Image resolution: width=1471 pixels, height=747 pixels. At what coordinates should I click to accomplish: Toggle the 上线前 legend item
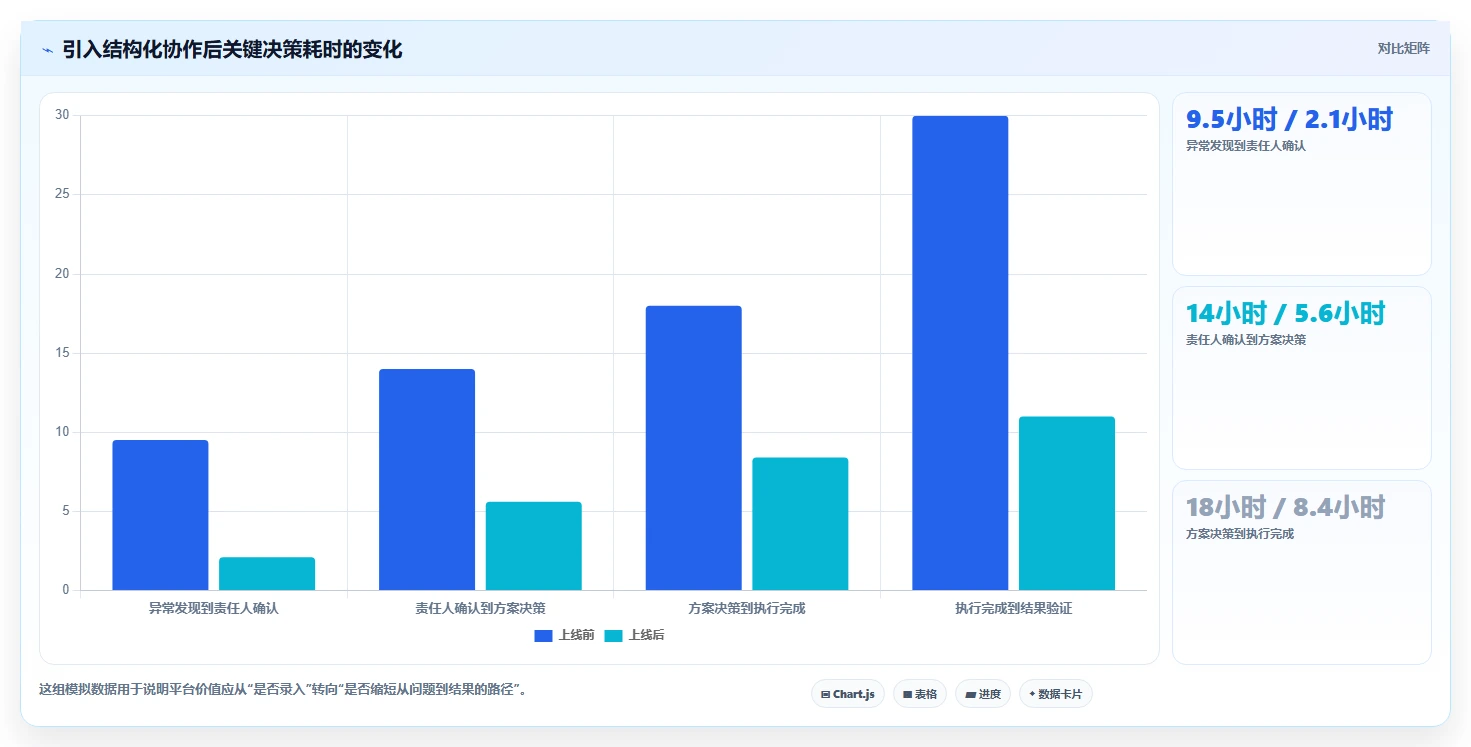pyautogui.click(x=565, y=635)
